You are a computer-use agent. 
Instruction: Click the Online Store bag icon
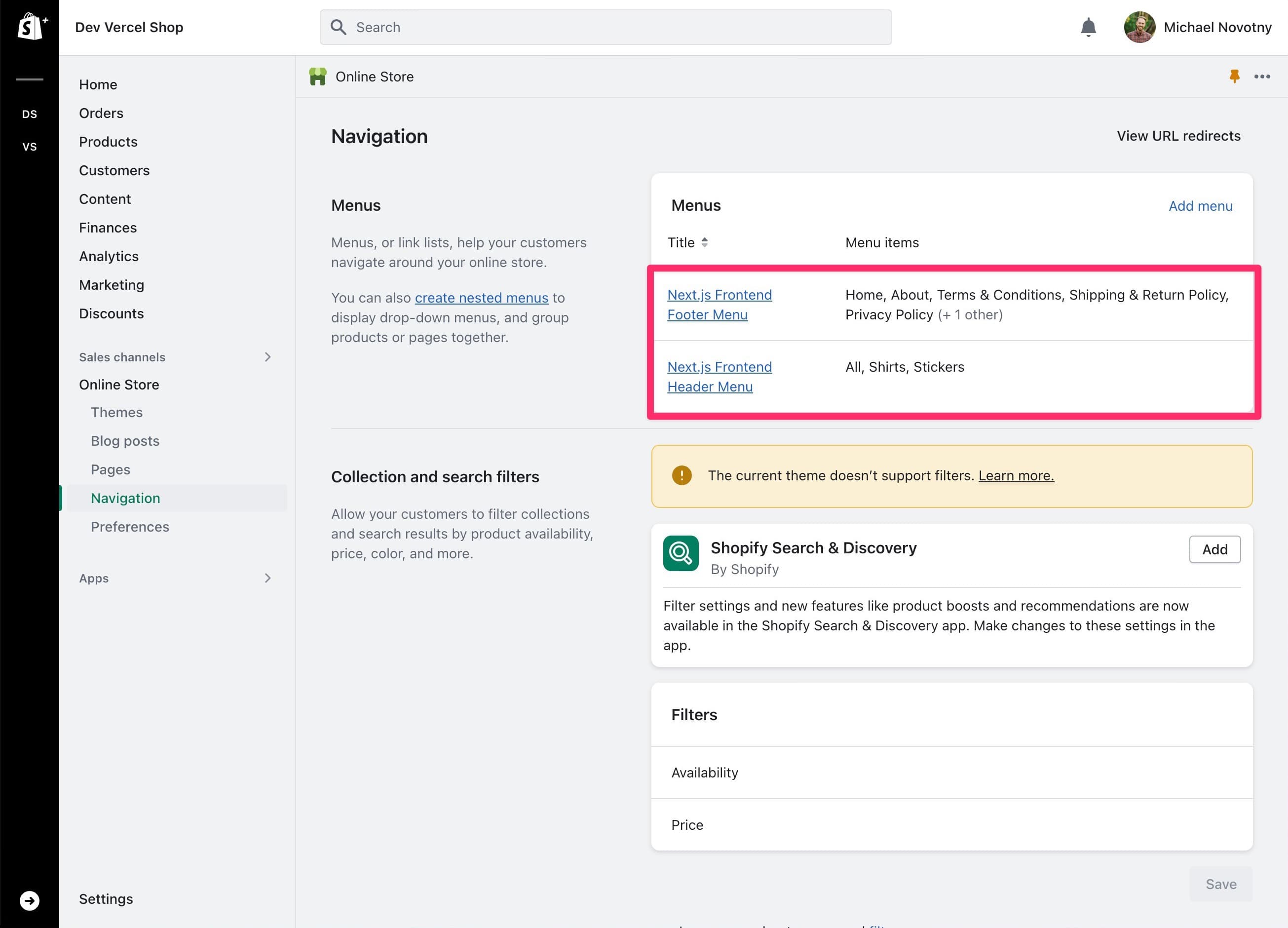(318, 76)
